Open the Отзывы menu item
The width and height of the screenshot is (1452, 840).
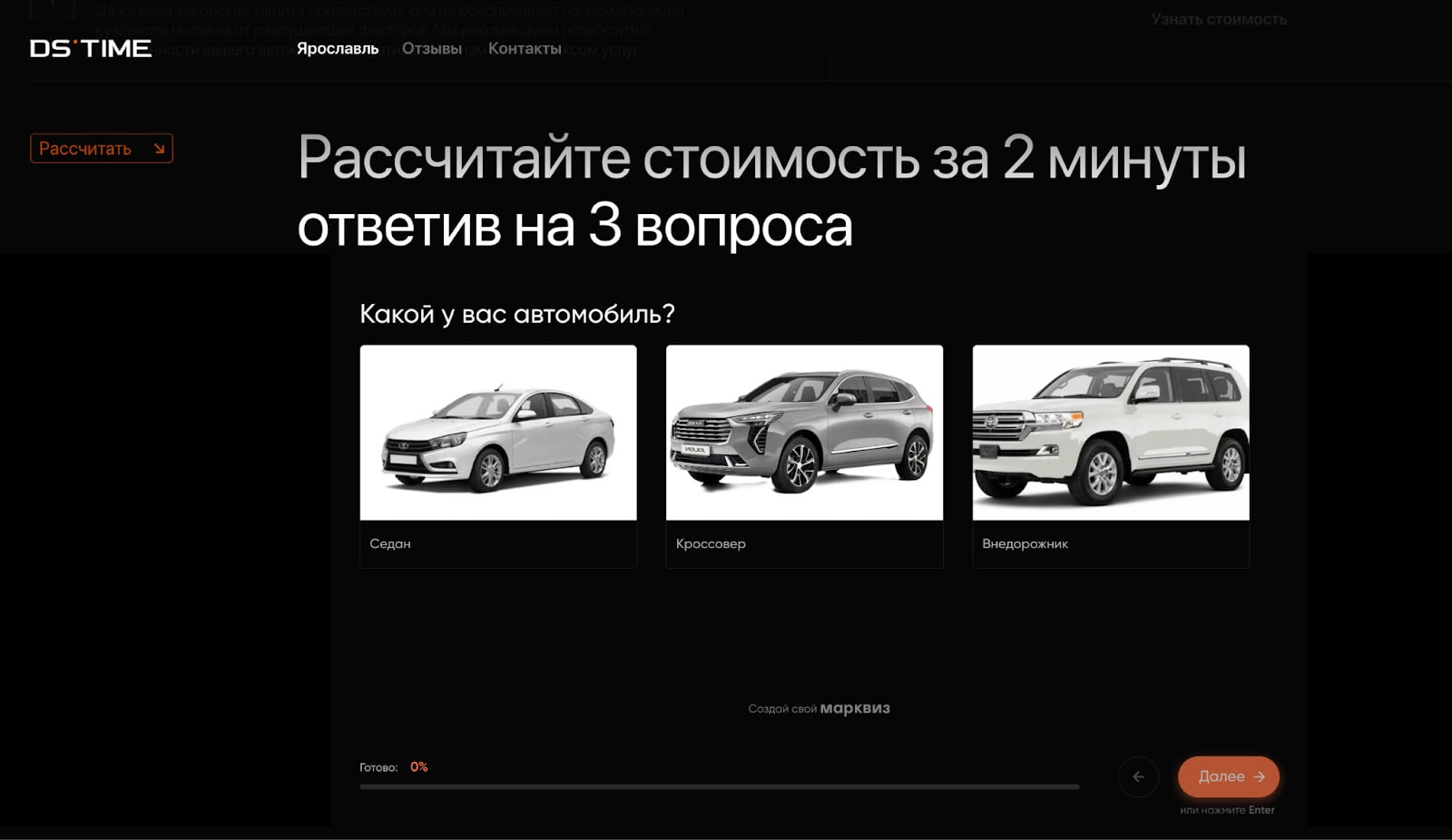coord(432,49)
